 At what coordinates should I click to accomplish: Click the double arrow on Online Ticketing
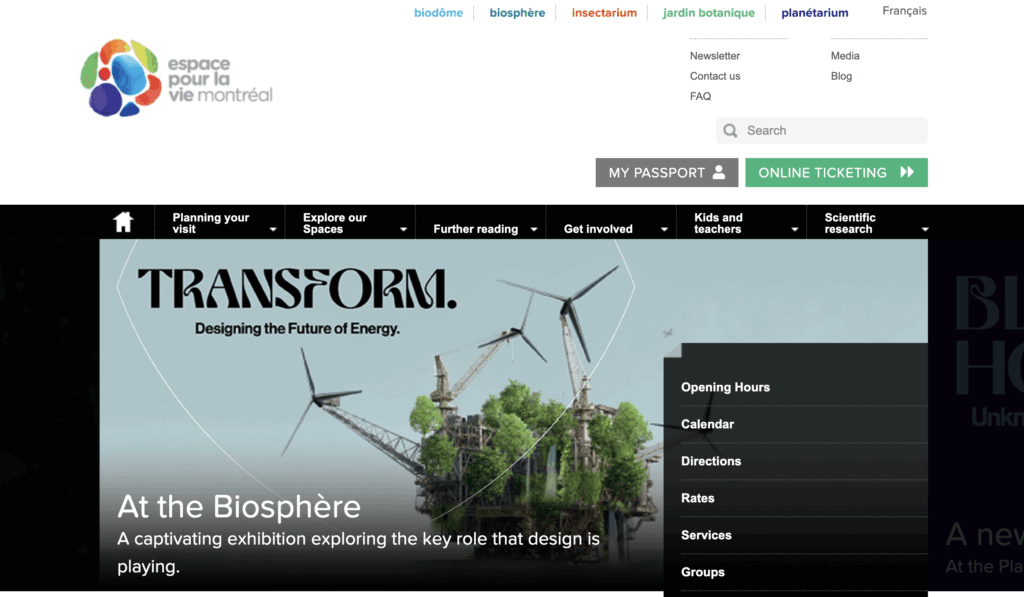[x=907, y=172]
